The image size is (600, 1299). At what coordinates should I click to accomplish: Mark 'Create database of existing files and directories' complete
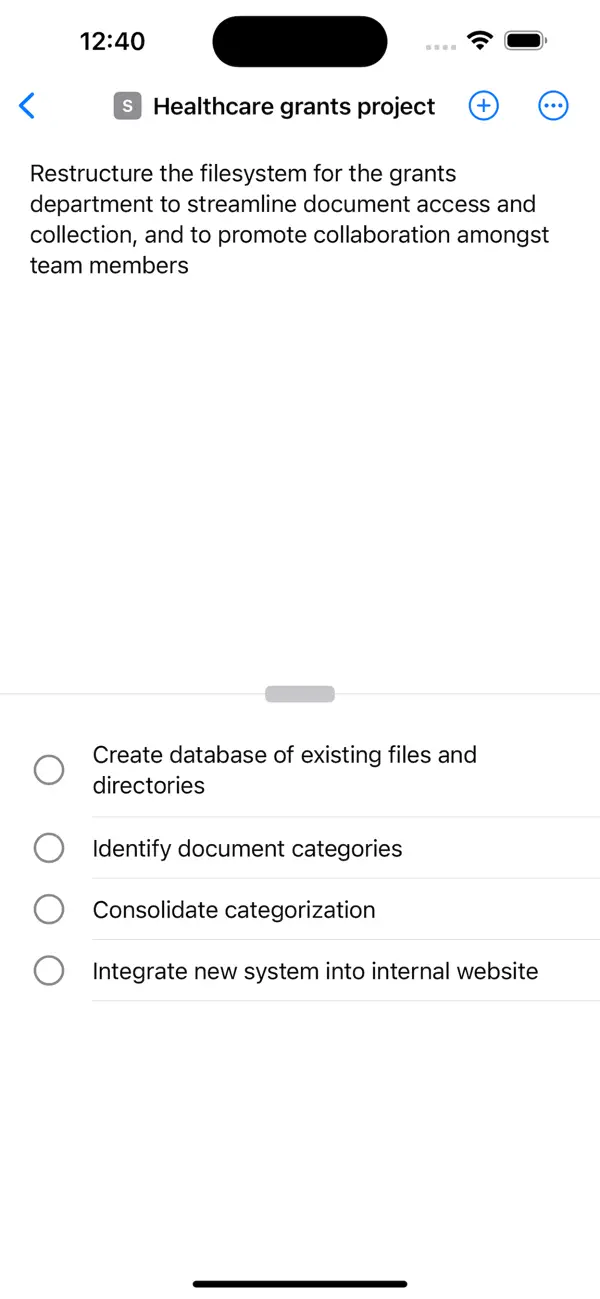[x=49, y=769]
